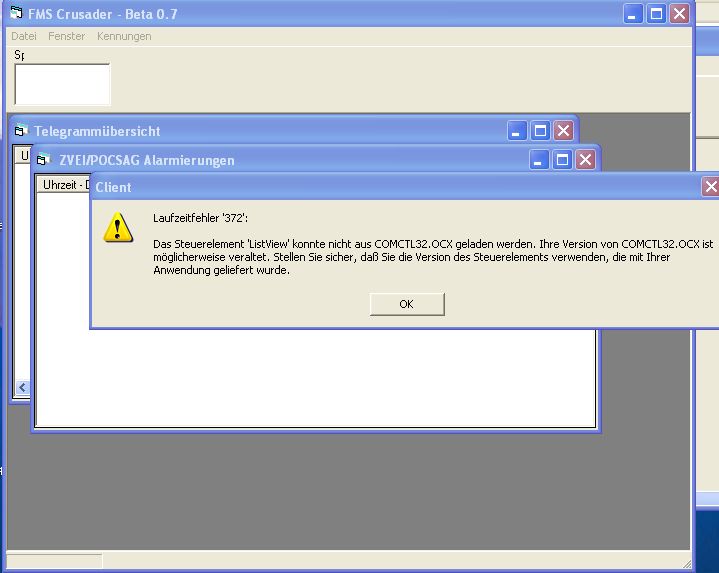Close the ZVEI/POCSAG Alarmierungen window

click(x=586, y=160)
